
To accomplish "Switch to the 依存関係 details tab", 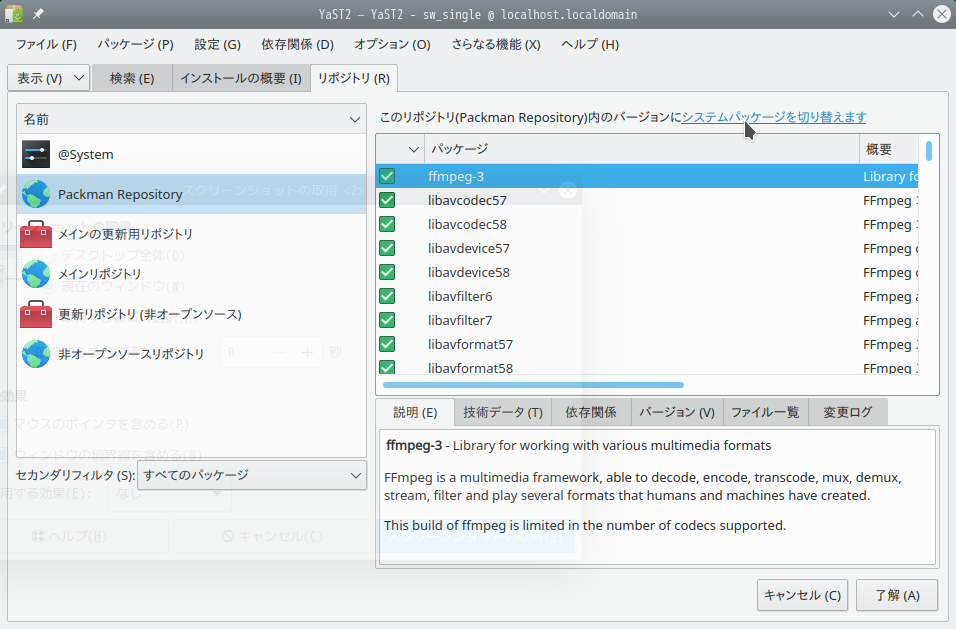I will 591,413.
